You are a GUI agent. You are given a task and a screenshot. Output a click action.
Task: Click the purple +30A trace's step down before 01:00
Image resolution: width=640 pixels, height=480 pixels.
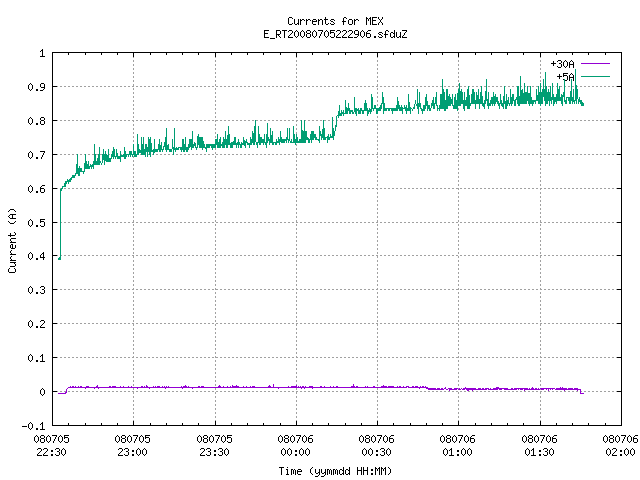tap(427, 388)
